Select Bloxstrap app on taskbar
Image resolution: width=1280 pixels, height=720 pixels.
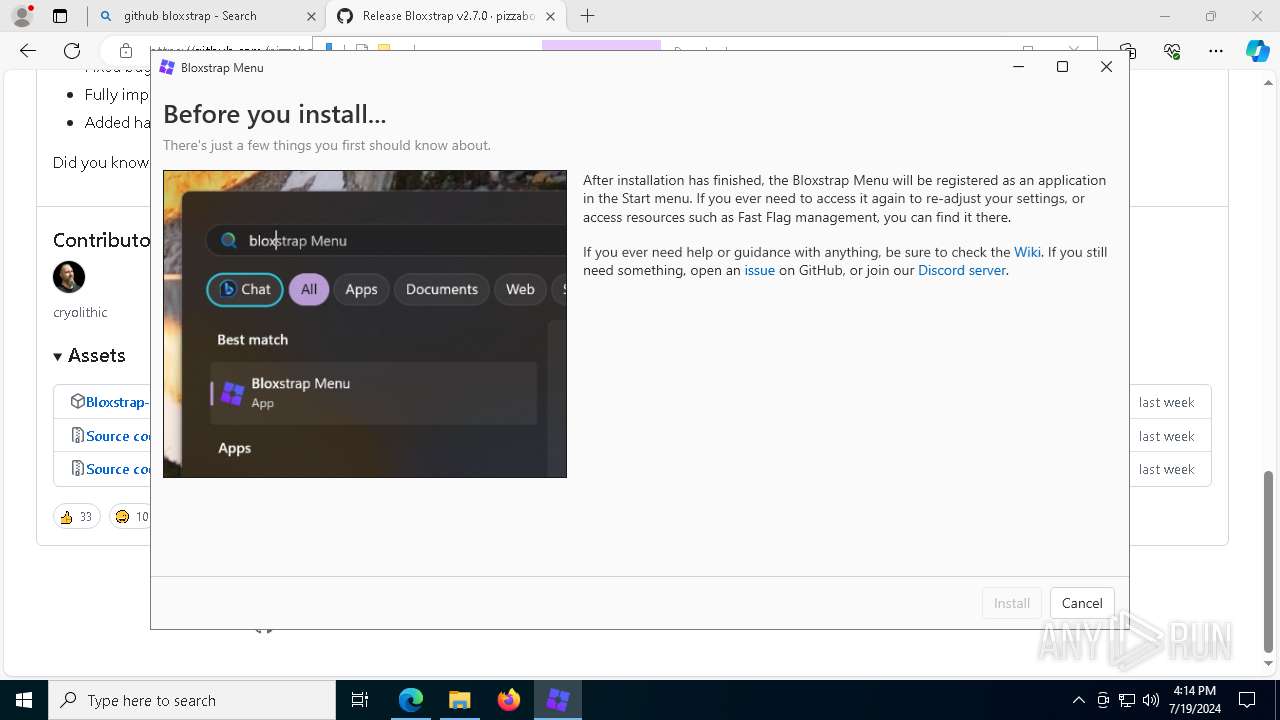[558, 700]
